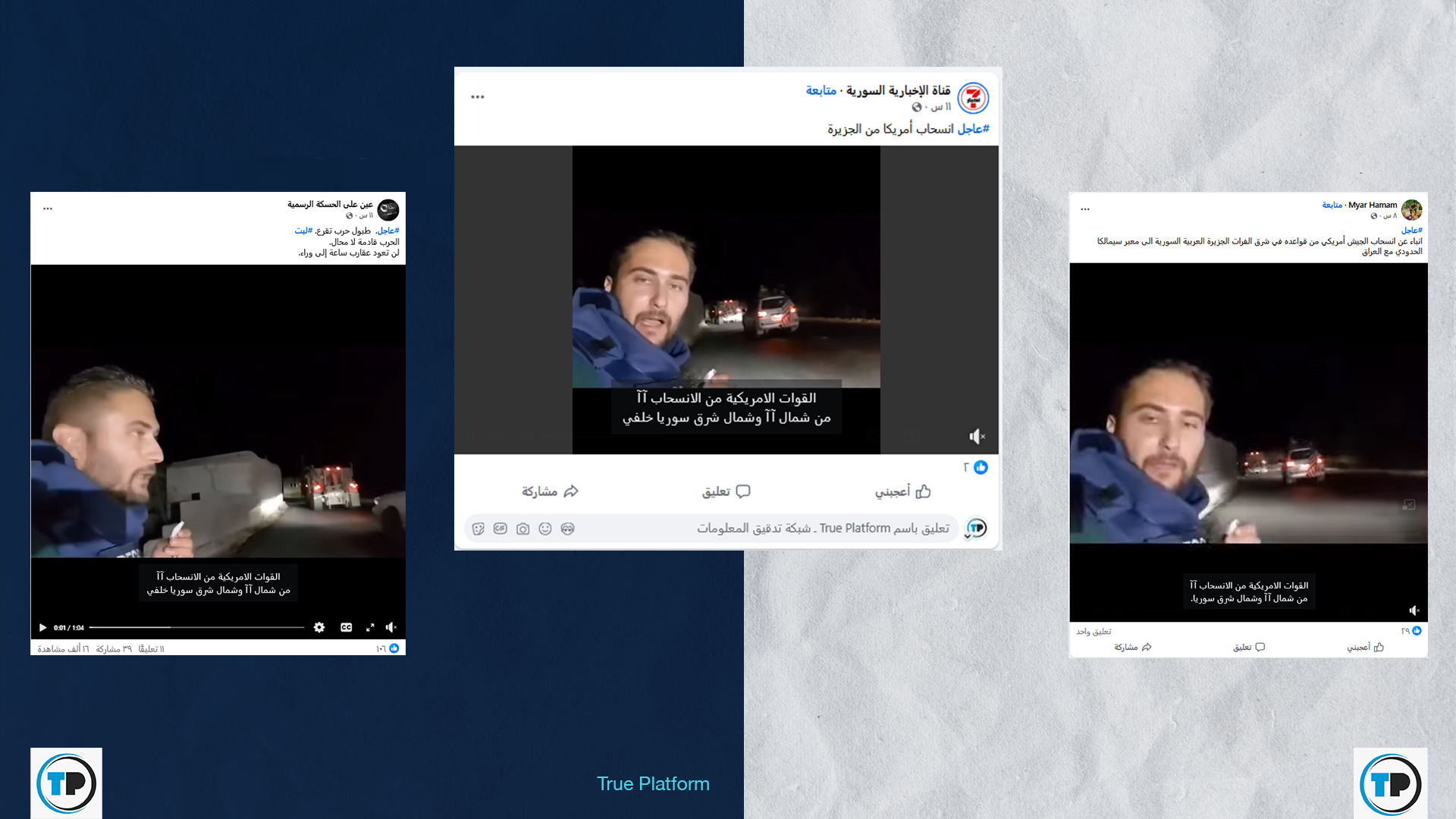The width and height of the screenshot is (1456, 819).
Task: Like the center post using أعجبني
Action: point(902,491)
